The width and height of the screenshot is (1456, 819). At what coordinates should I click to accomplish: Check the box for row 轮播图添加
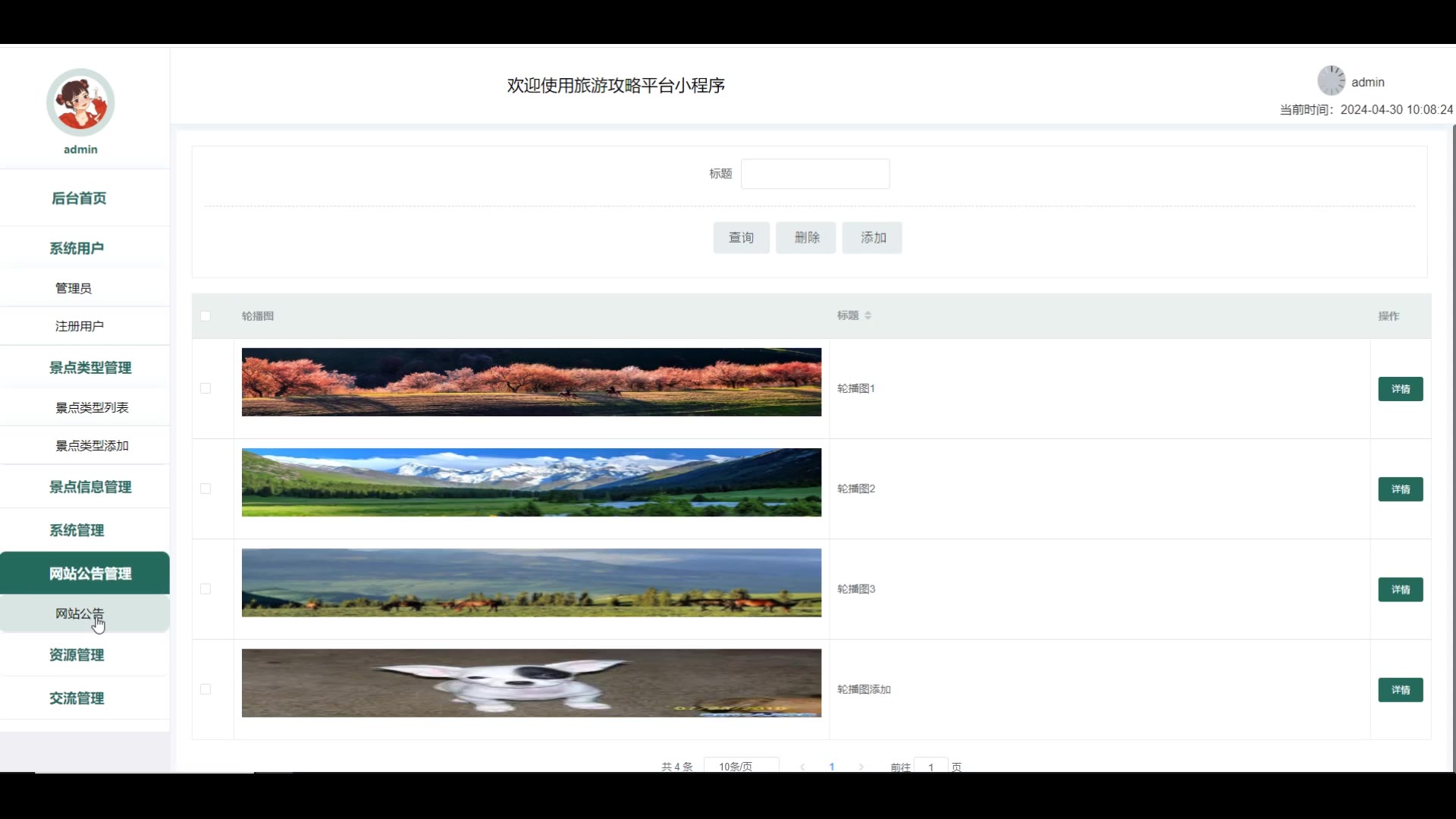click(x=206, y=689)
